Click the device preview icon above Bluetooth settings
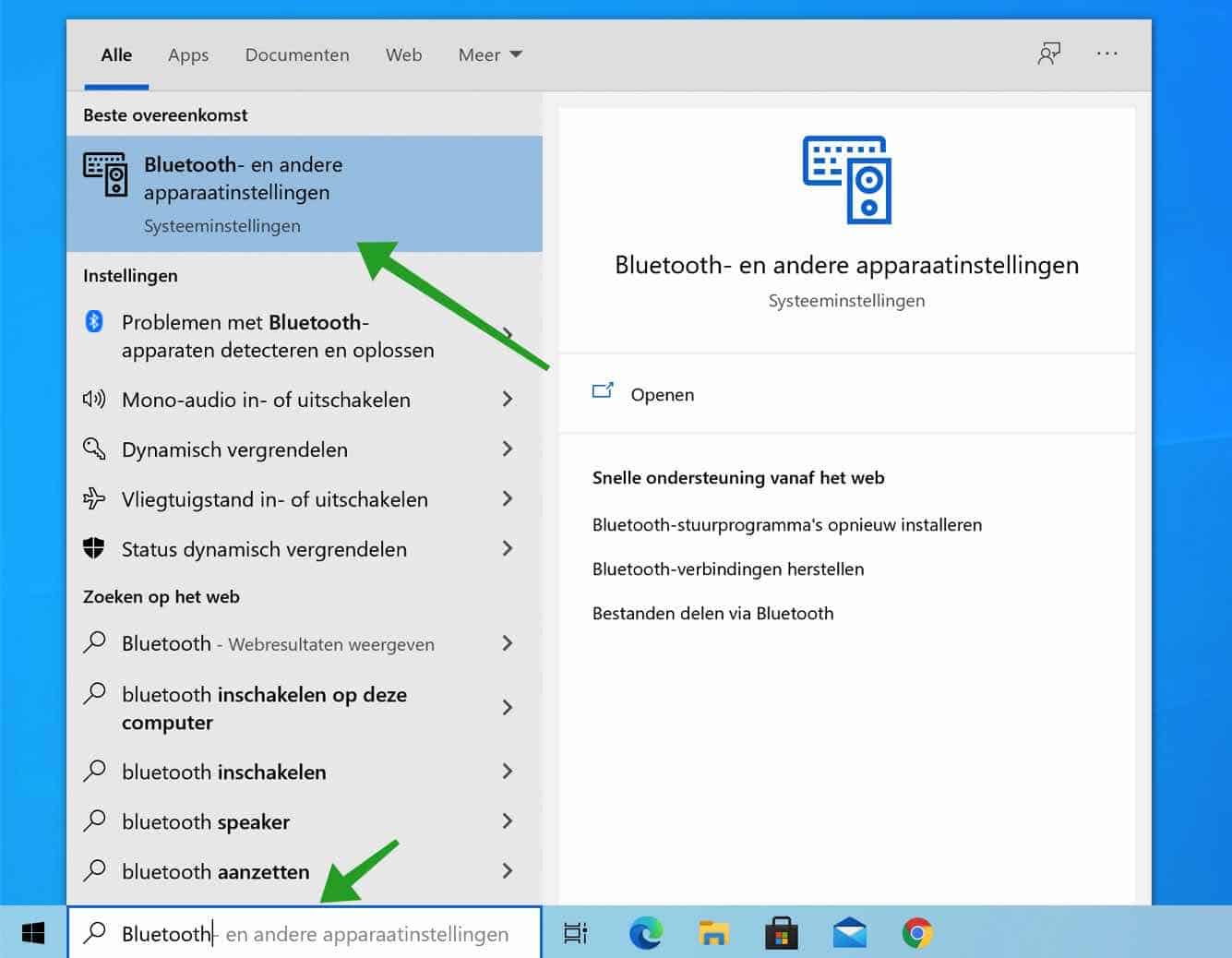1232x958 pixels. (x=846, y=181)
